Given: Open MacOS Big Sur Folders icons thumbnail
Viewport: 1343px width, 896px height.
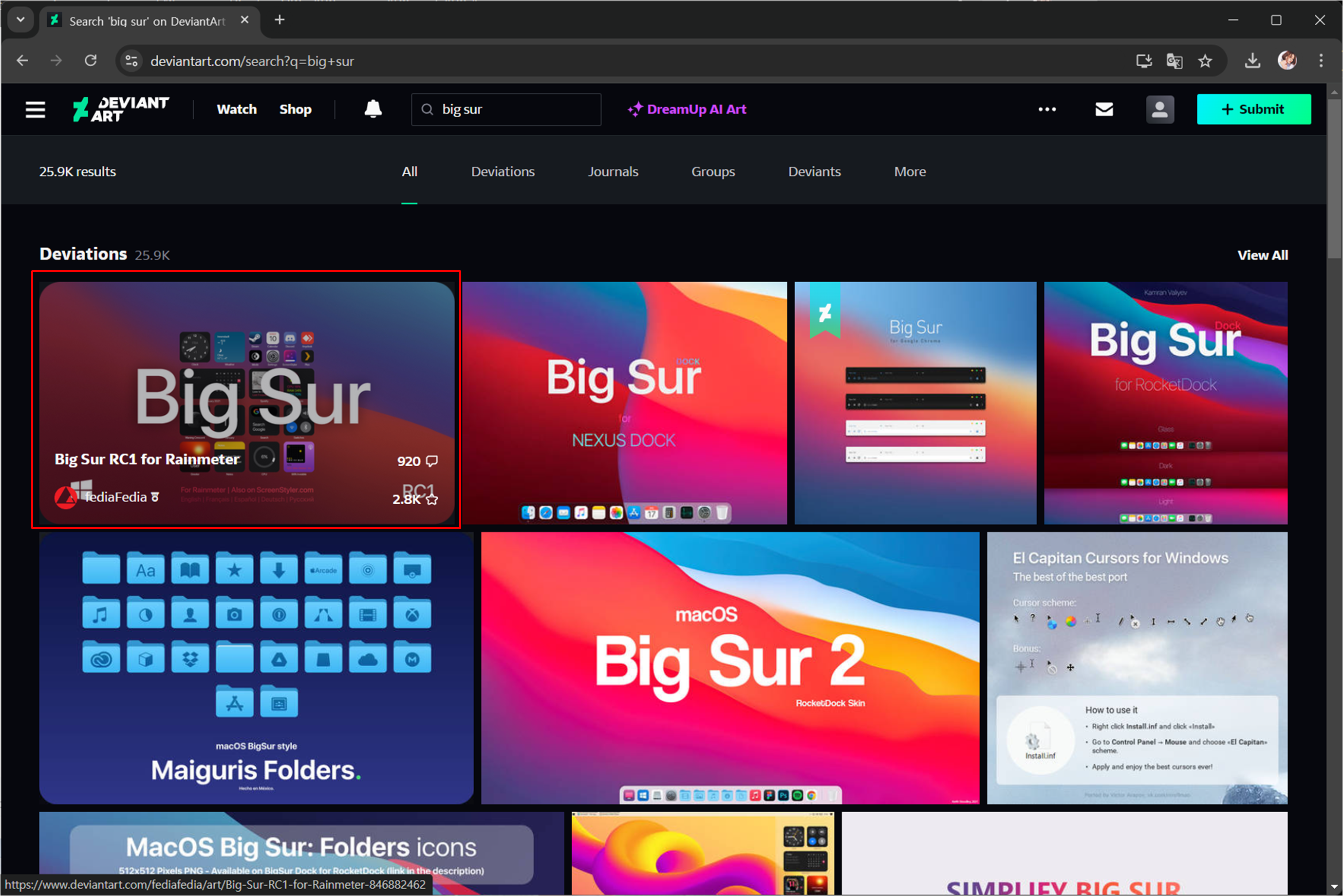Looking at the screenshot, I should click(x=301, y=853).
